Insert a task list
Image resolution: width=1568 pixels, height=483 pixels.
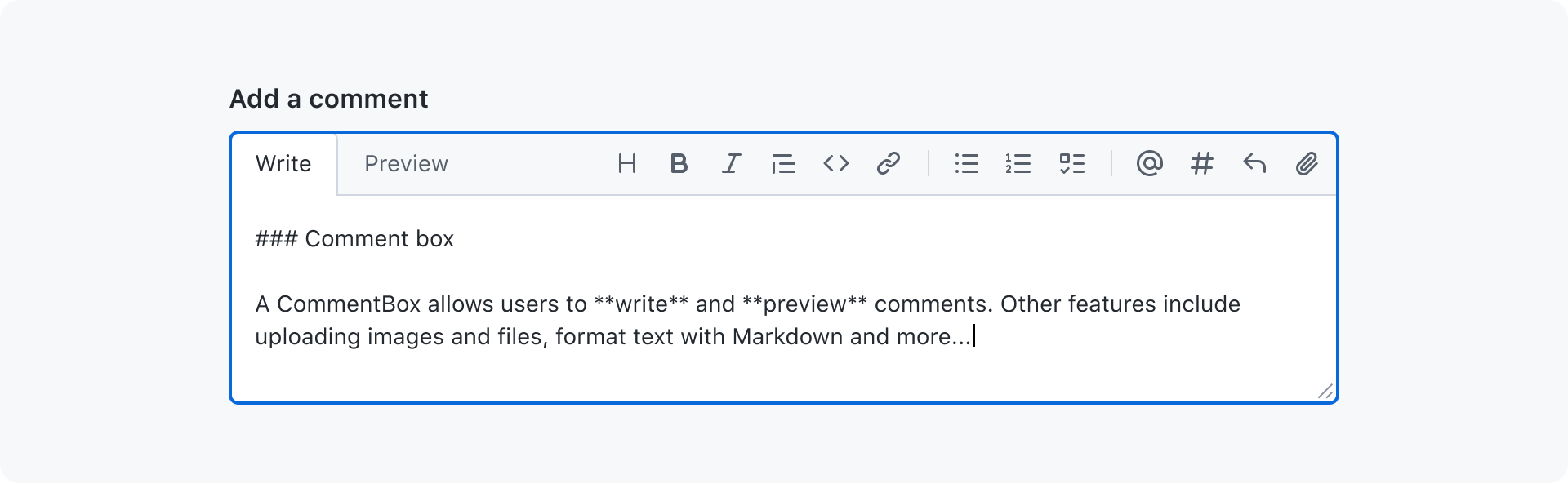pyautogui.click(x=1072, y=163)
